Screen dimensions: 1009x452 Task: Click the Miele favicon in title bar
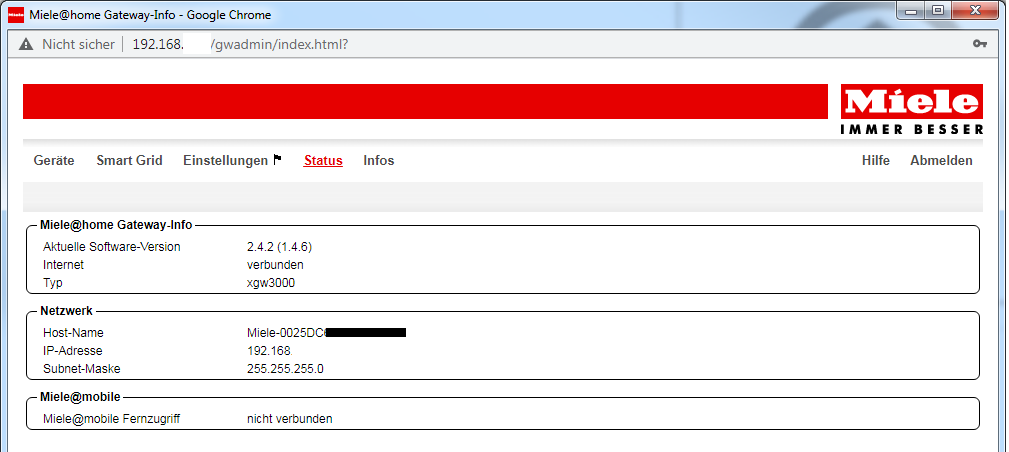coord(16,14)
